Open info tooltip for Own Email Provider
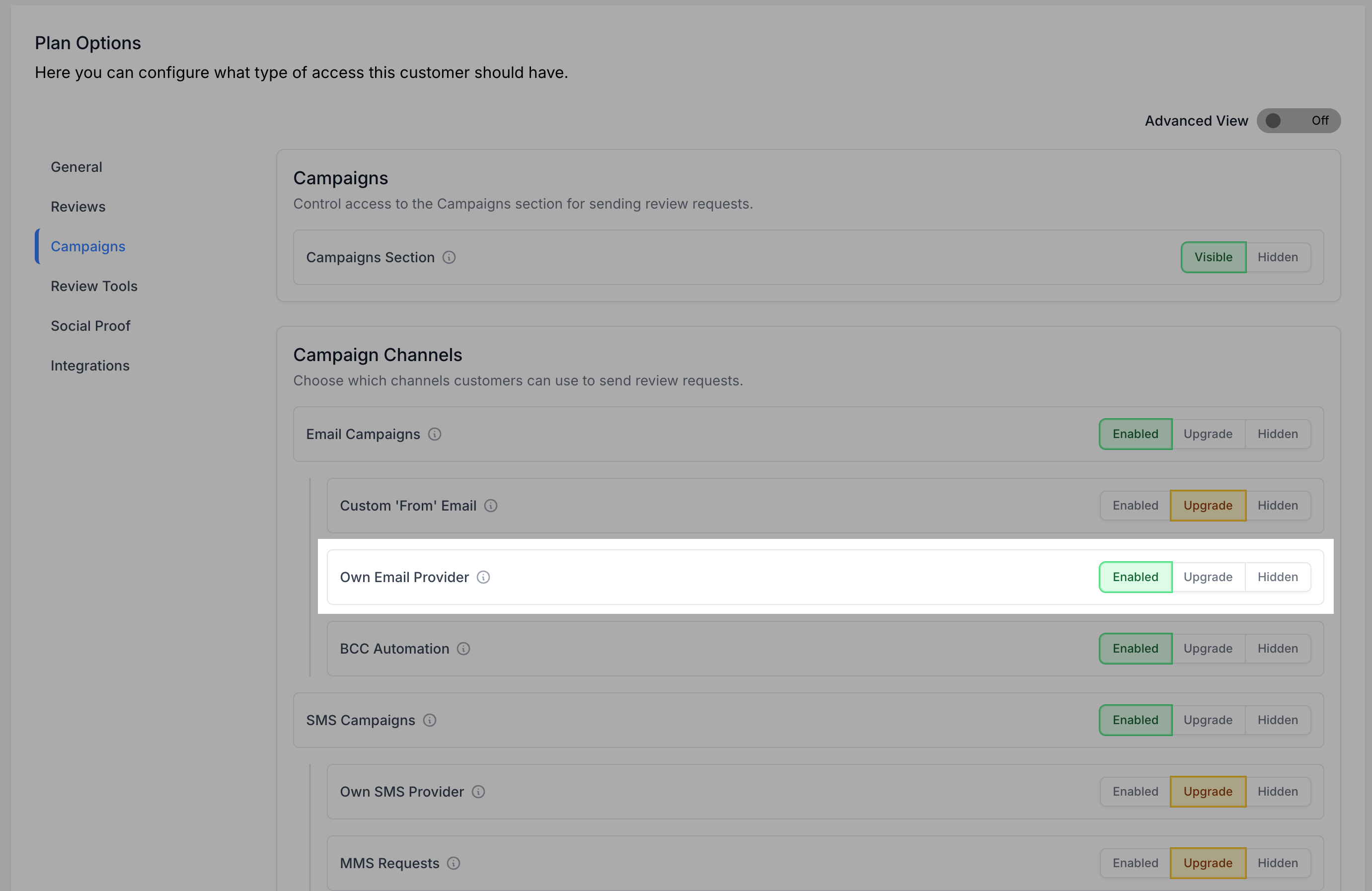Image resolution: width=1372 pixels, height=891 pixels. point(483,577)
